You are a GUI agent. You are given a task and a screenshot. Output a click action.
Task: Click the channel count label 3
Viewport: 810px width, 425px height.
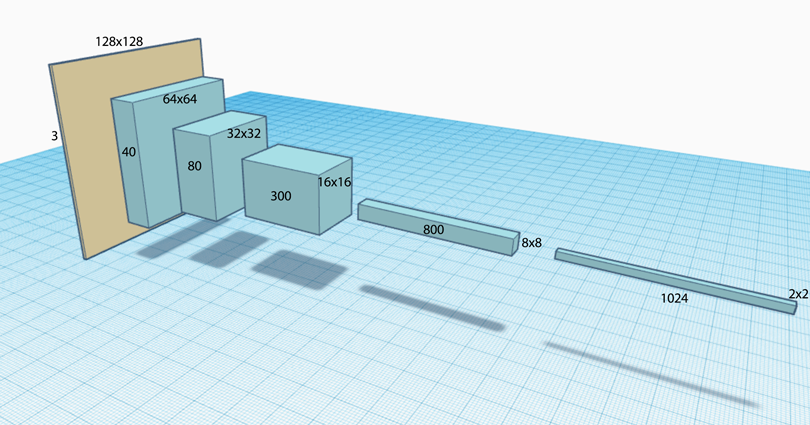point(54,136)
